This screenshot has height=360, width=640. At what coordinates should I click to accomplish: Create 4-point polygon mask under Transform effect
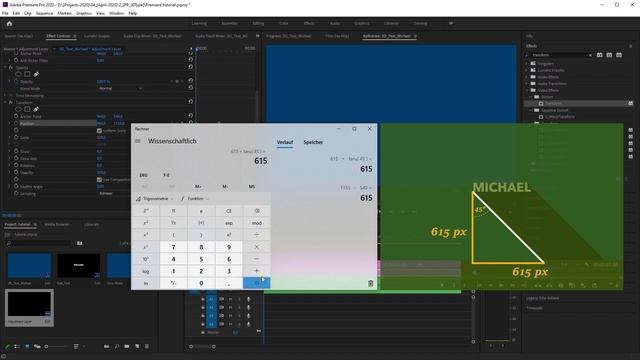click(x=27, y=109)
